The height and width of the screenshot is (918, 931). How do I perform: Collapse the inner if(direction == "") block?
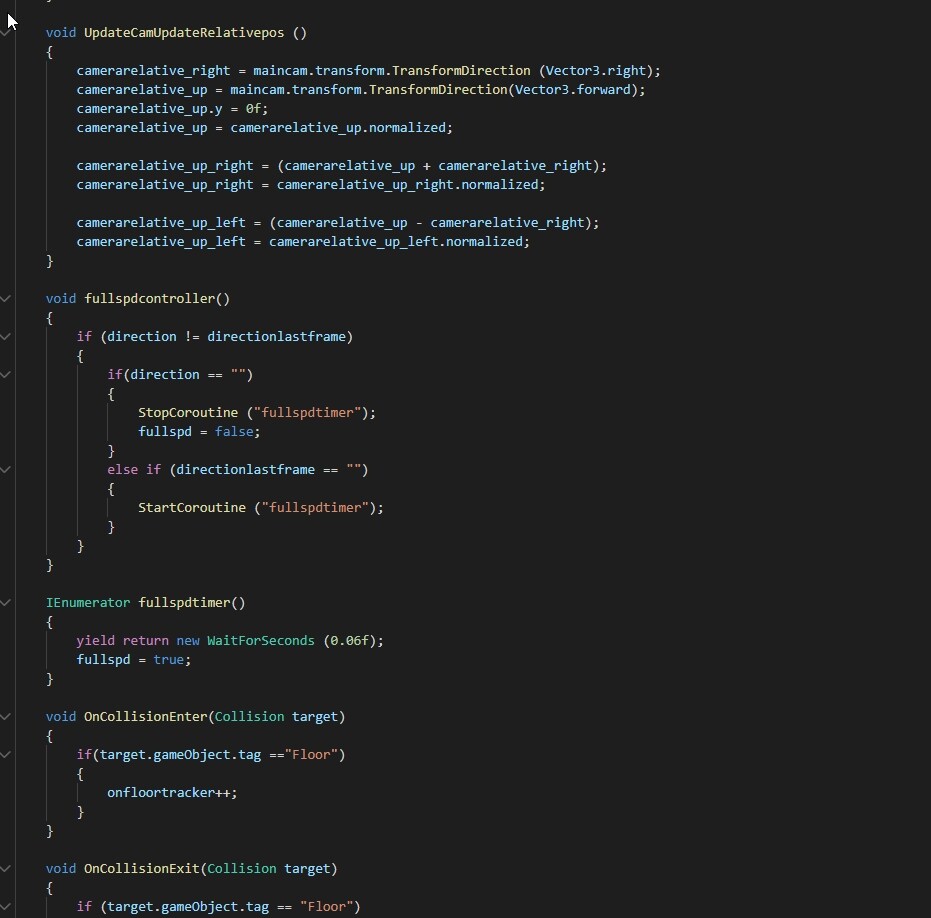tap(7, 374)
